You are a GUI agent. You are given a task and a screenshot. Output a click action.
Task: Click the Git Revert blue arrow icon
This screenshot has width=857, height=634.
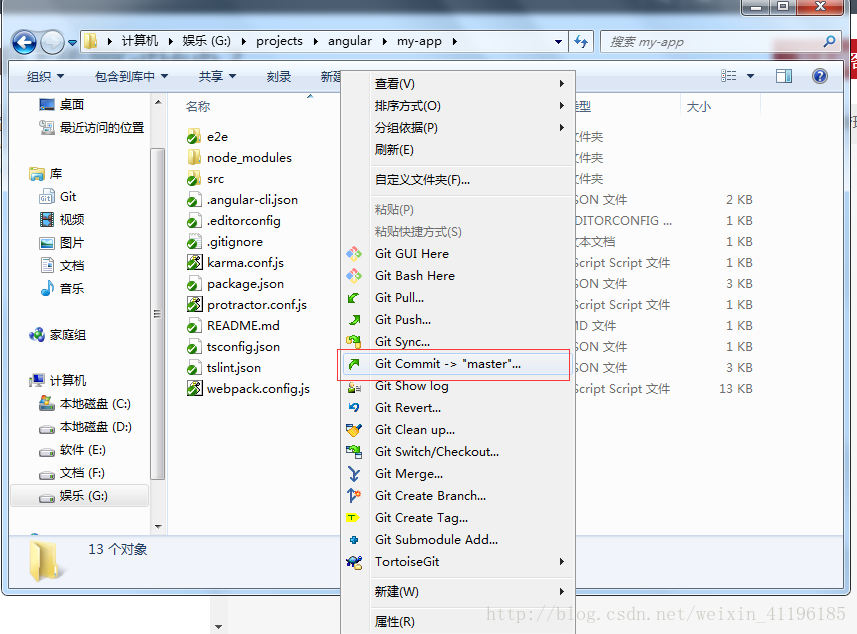click(354, 408)
